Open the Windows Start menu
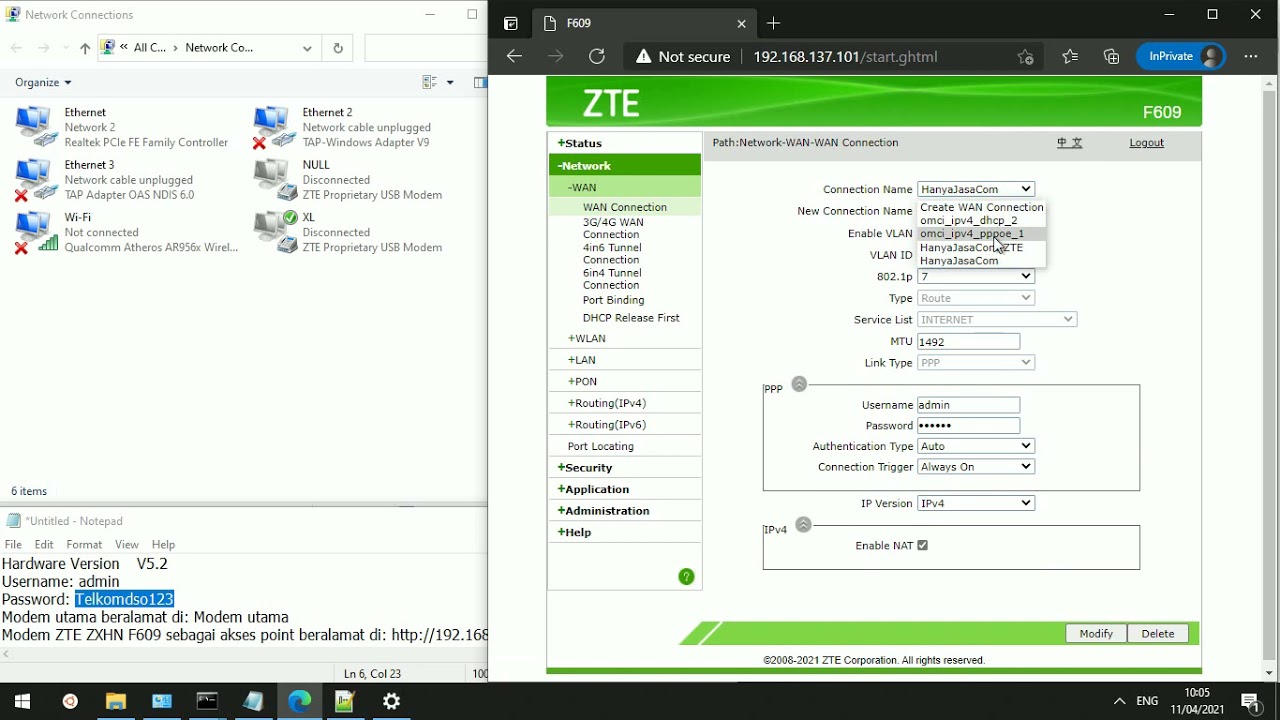 point(22,701)
